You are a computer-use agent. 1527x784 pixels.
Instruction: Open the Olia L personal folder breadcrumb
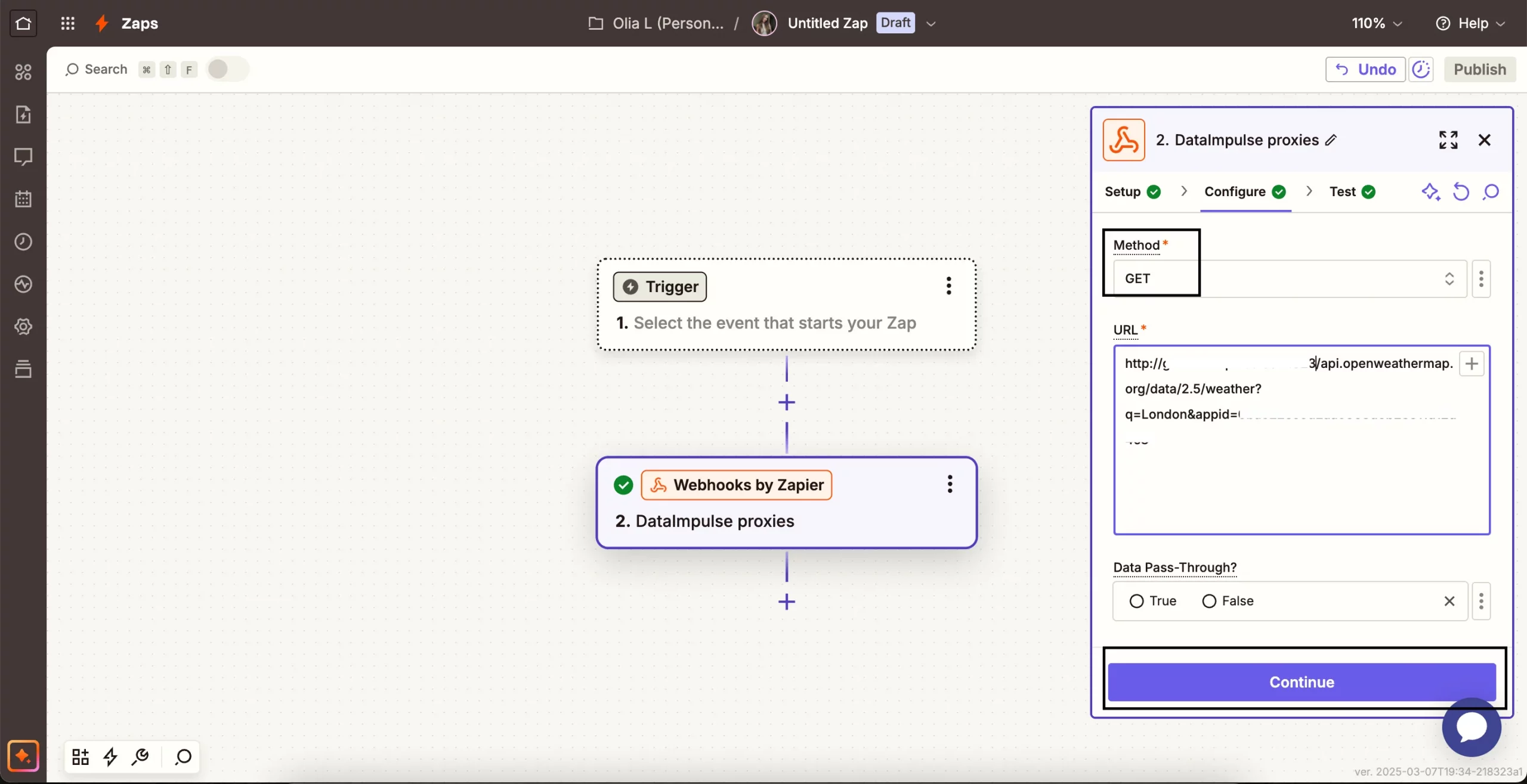(x=656, y=23)
